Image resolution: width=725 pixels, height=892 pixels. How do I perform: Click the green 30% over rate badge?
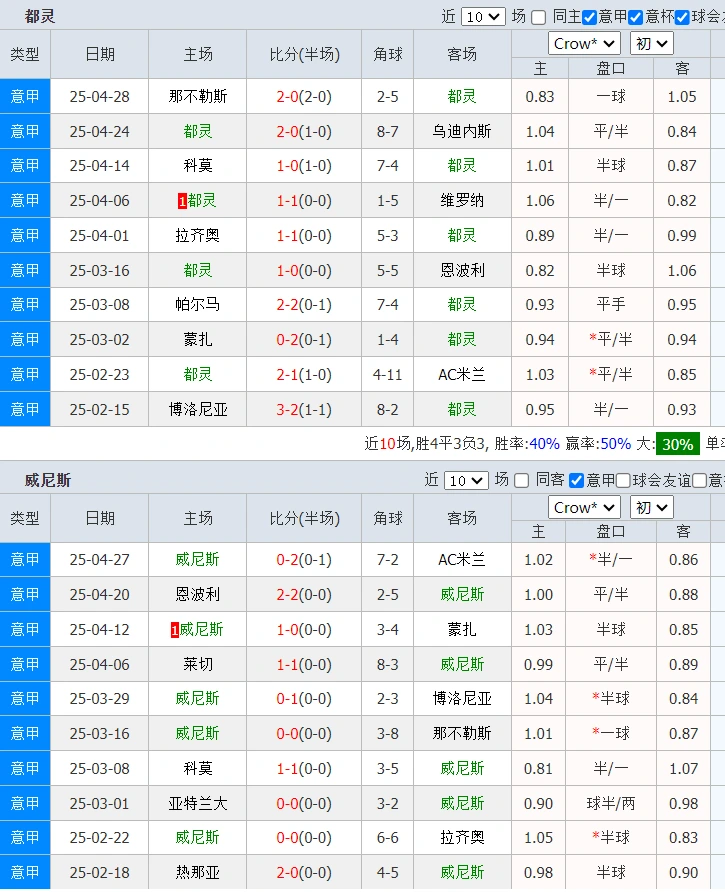pyautogui.click(x=677, y=444)
